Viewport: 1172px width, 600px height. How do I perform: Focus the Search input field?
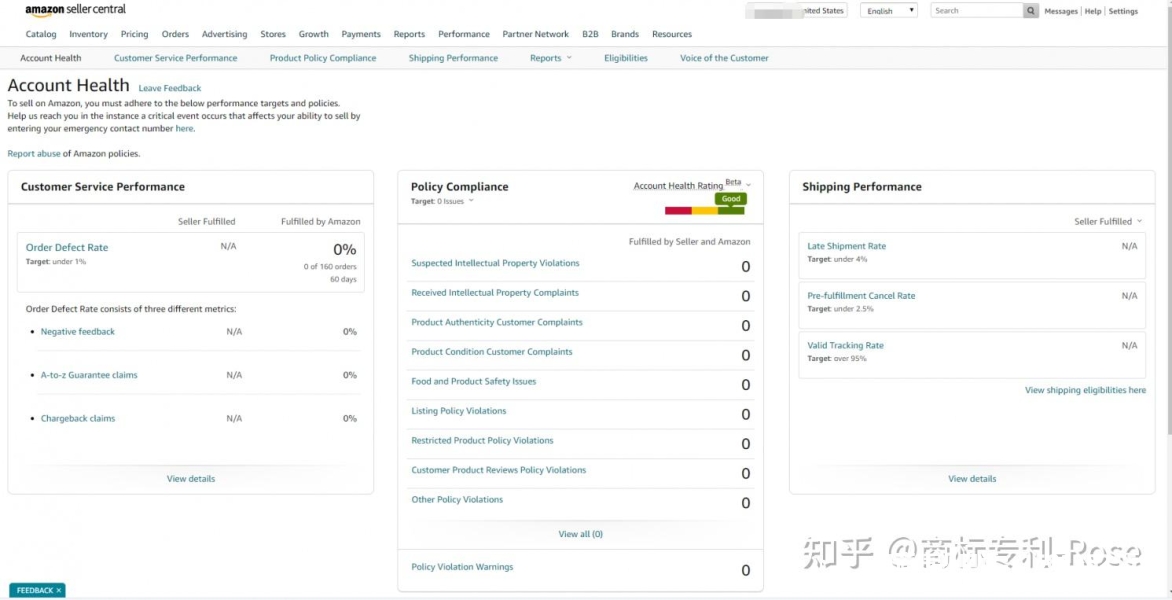tap(977, 10)
